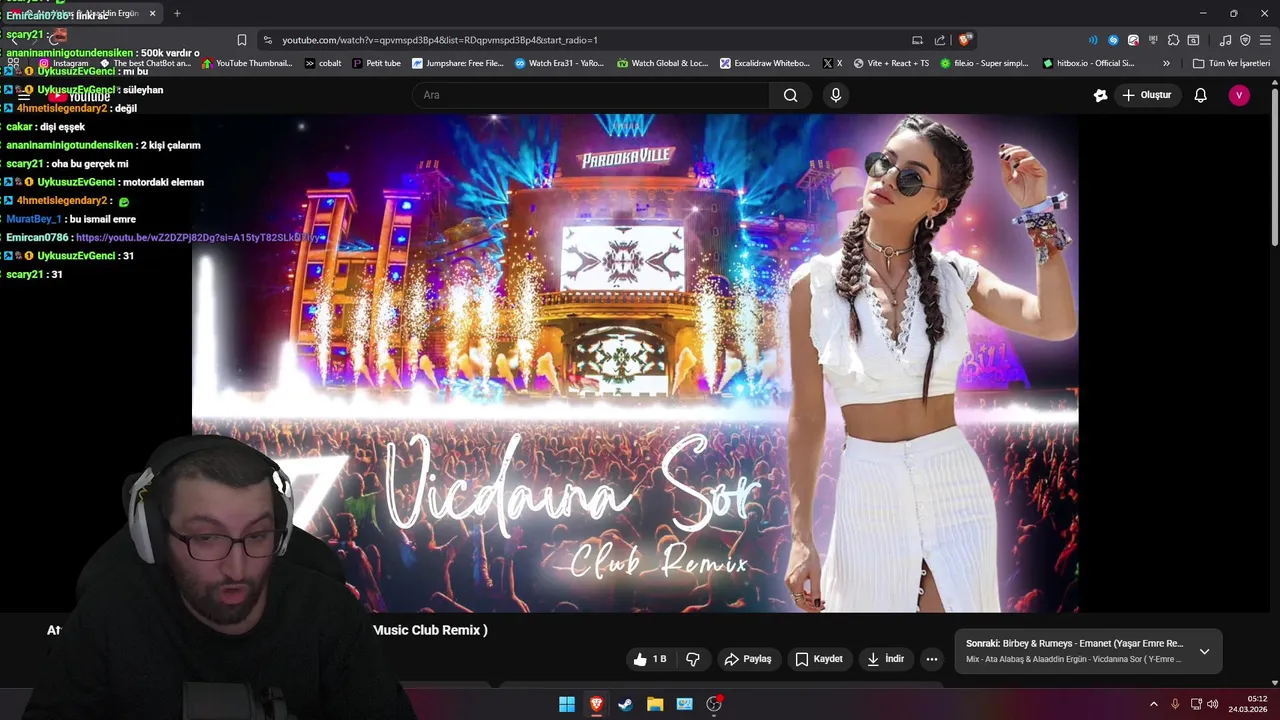1280x720 pixels.
Task: Open the Excalidraw Whiteboard bookmark
Action: coord(765,63)
